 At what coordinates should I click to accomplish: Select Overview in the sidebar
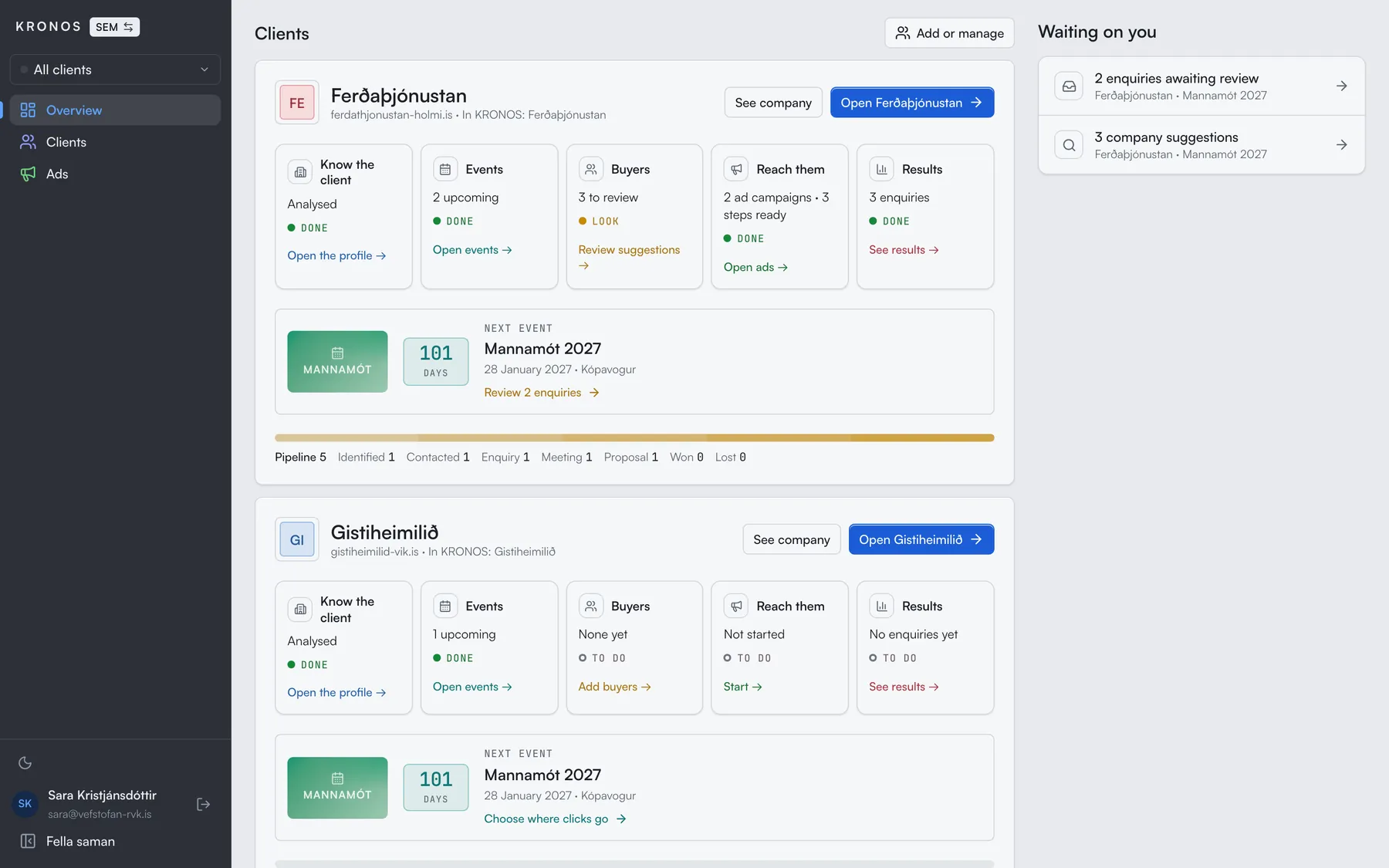[x=115, y=110]
